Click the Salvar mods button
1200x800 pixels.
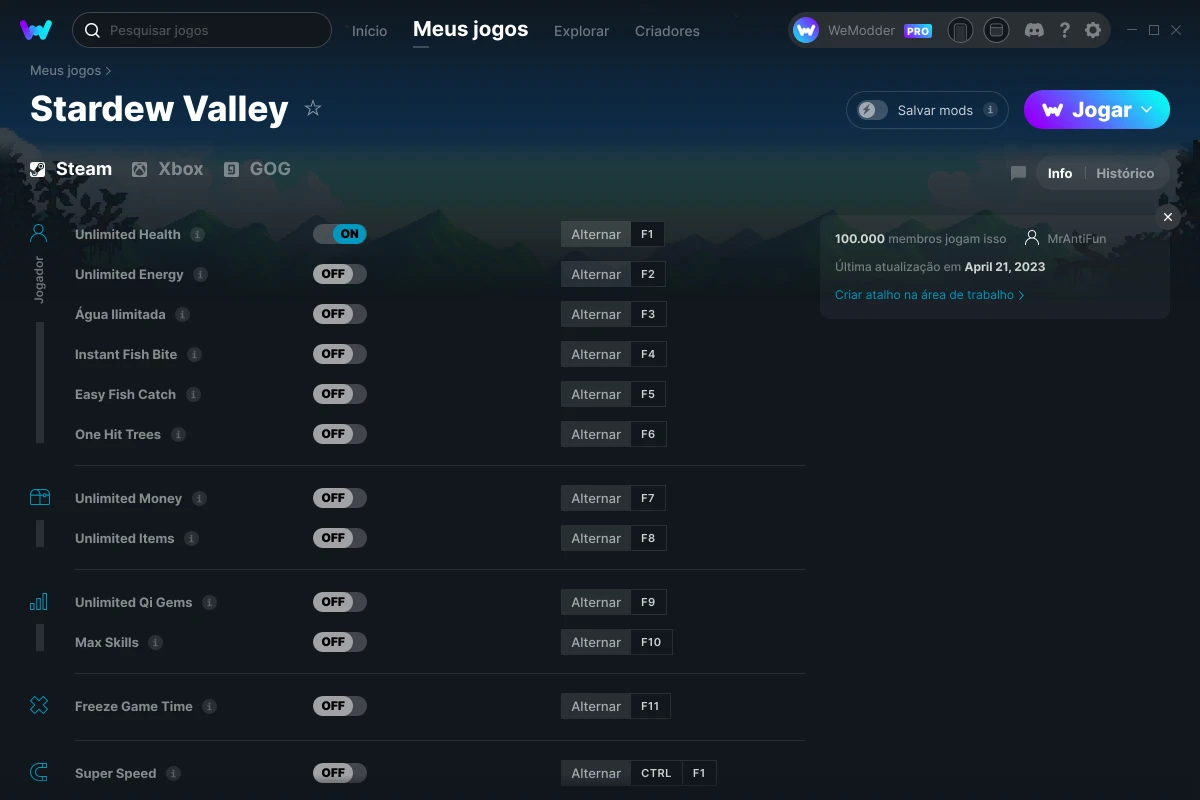click(x=926, y=110)
